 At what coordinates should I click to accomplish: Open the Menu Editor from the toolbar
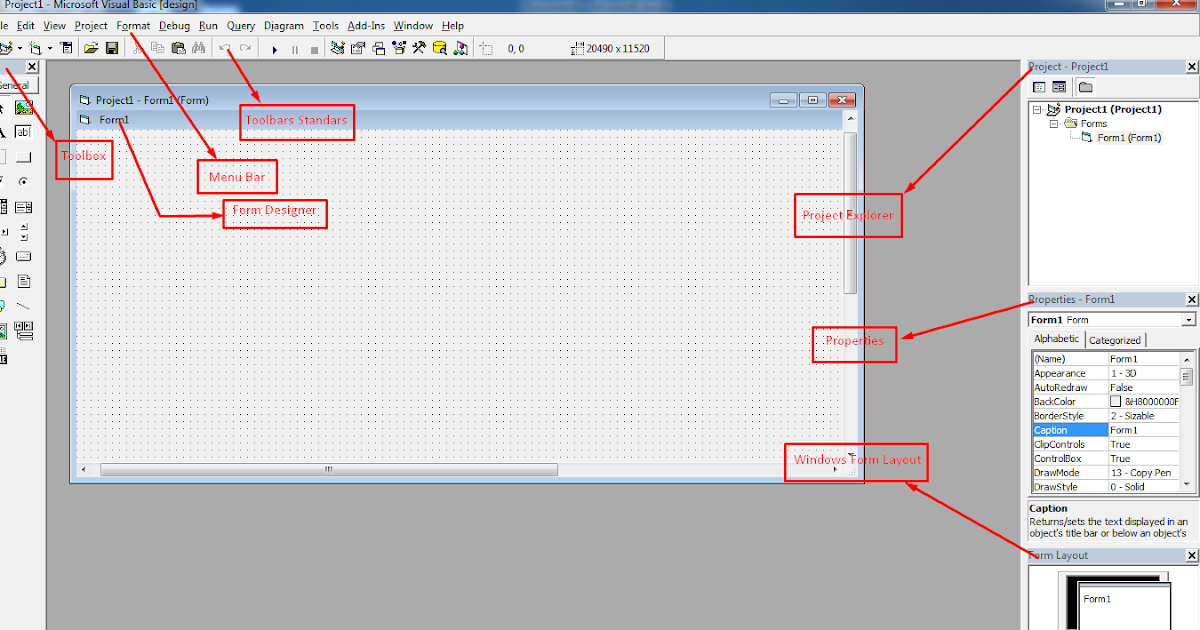click(67, 47)
